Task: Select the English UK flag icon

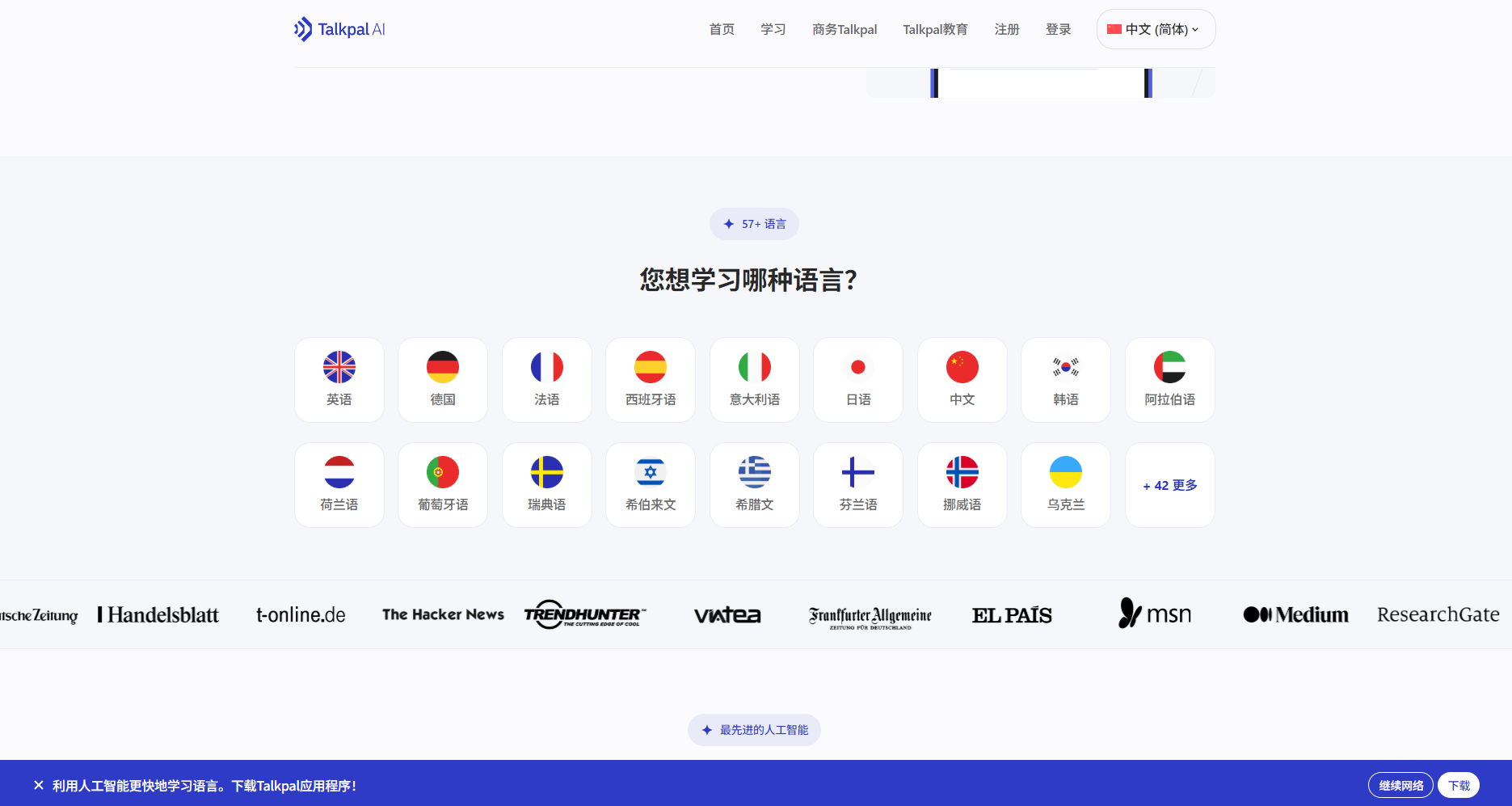Action: [x=339, y=367]
